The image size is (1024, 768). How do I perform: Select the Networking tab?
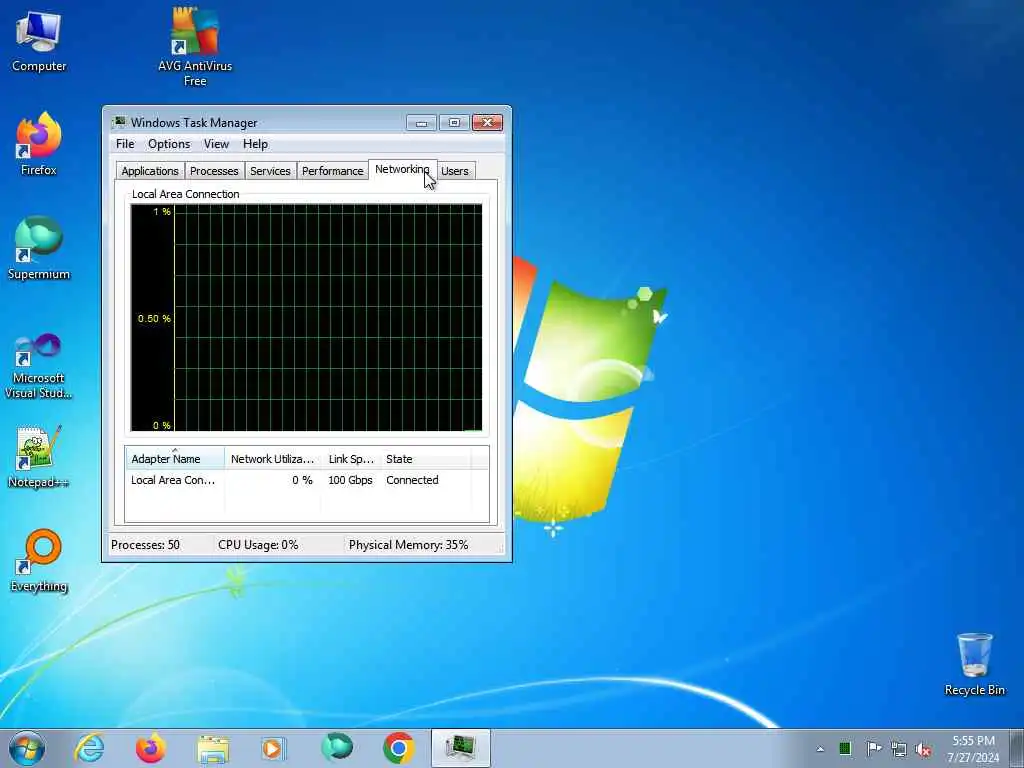coord(402,169)
